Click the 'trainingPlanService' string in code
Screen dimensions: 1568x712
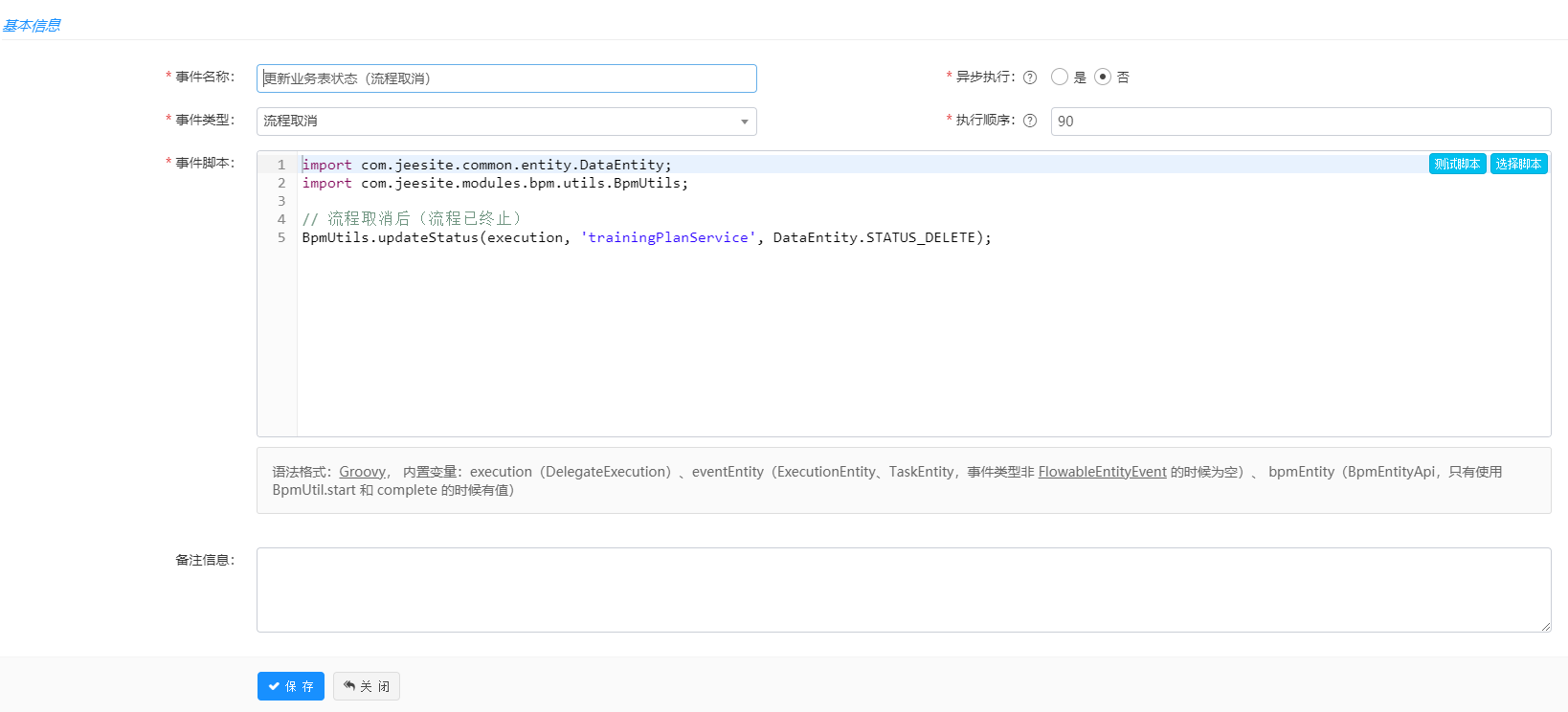point(668,237)
